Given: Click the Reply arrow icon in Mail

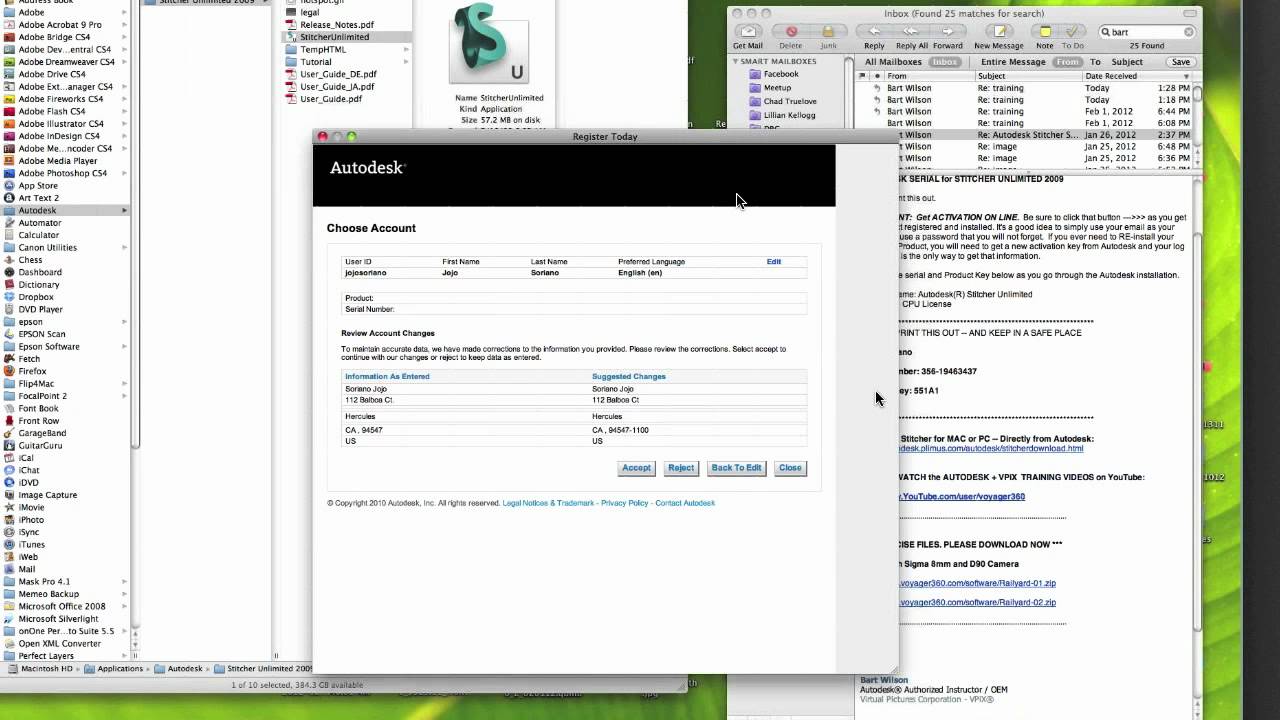Looking at the screenshot, I should [x=874, y=32].
